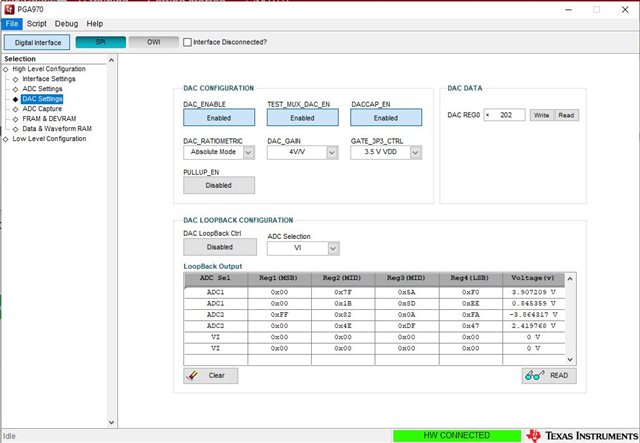Click the 0xEE Reg4 cell
The width and height of the screenshot is (640, 443).
471,304
